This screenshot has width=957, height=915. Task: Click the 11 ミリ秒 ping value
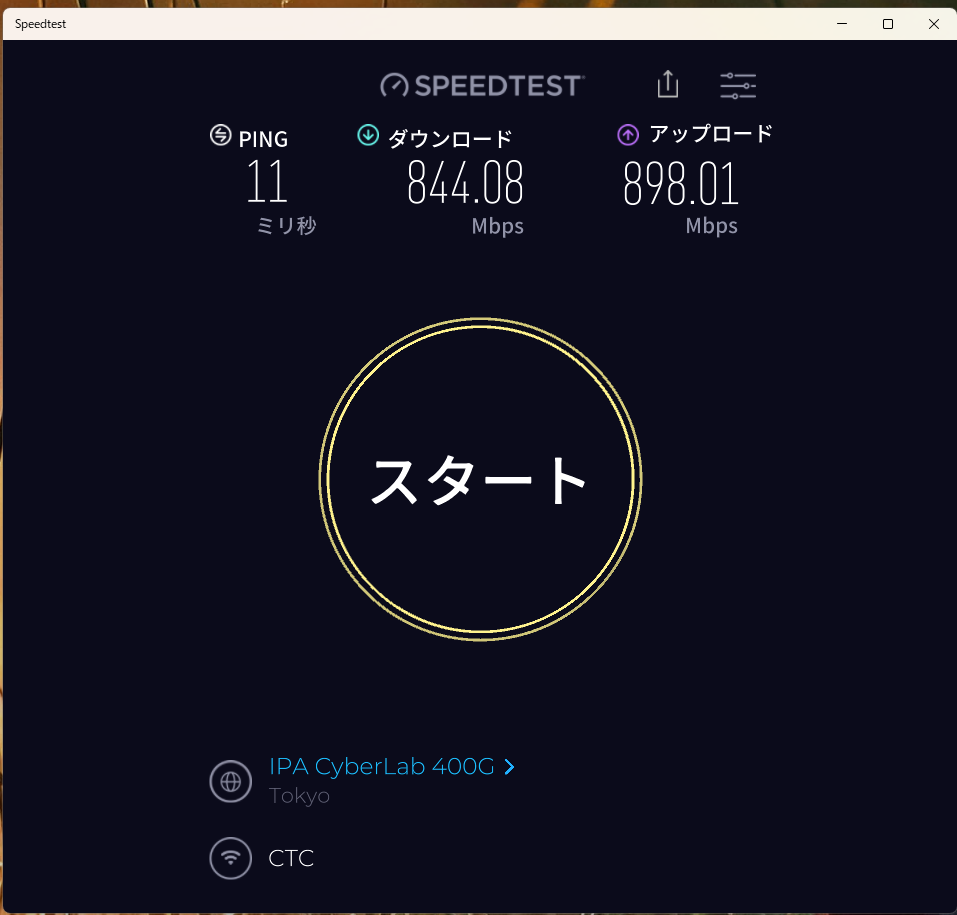266,183
